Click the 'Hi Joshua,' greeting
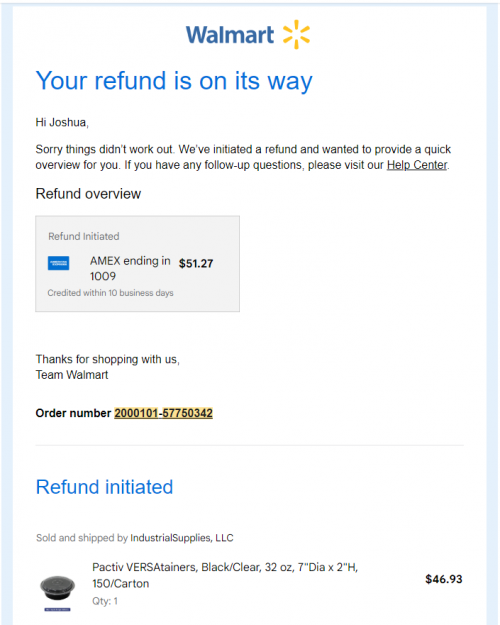500x625 pixels. (x=62, y=122)
